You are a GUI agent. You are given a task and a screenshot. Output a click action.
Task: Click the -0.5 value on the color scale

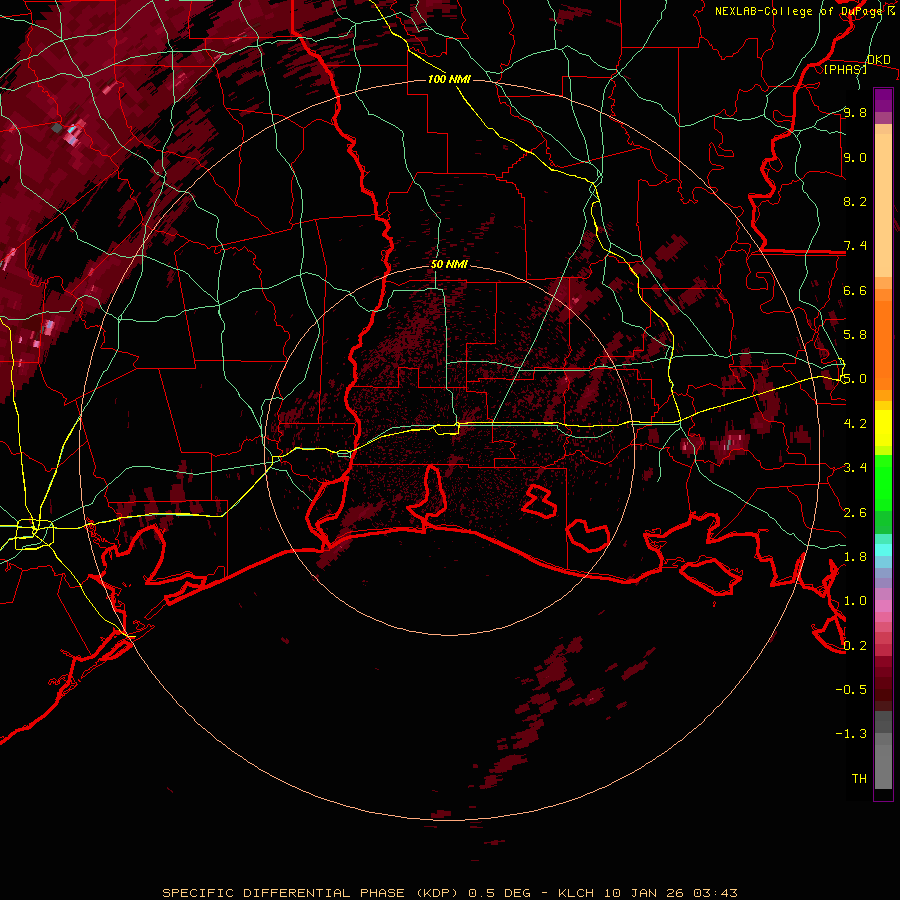tap(851, 690)
